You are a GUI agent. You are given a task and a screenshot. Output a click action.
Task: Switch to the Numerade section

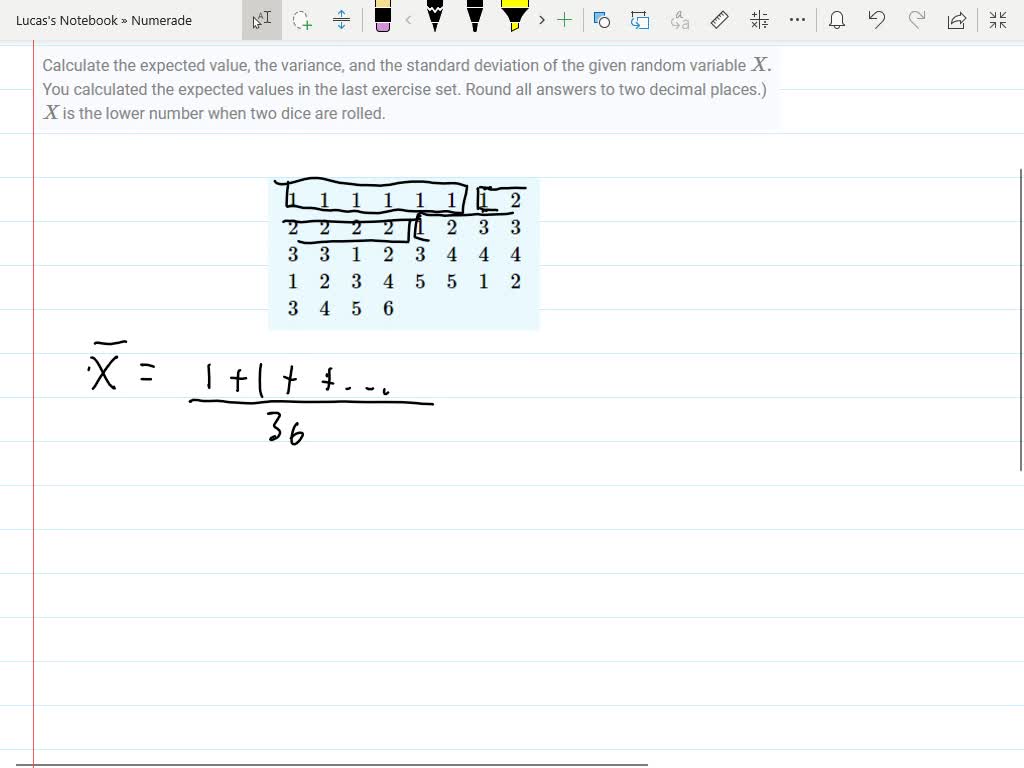[163, 20]
